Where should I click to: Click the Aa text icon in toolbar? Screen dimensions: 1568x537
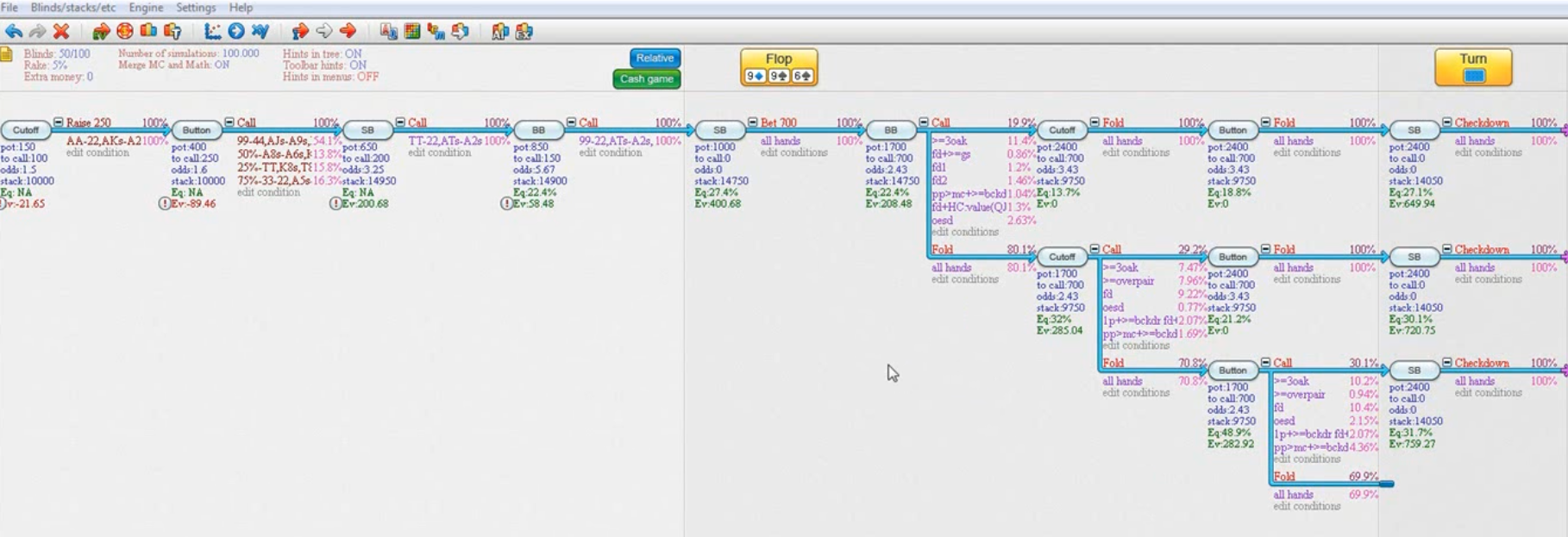pos(388,32)
